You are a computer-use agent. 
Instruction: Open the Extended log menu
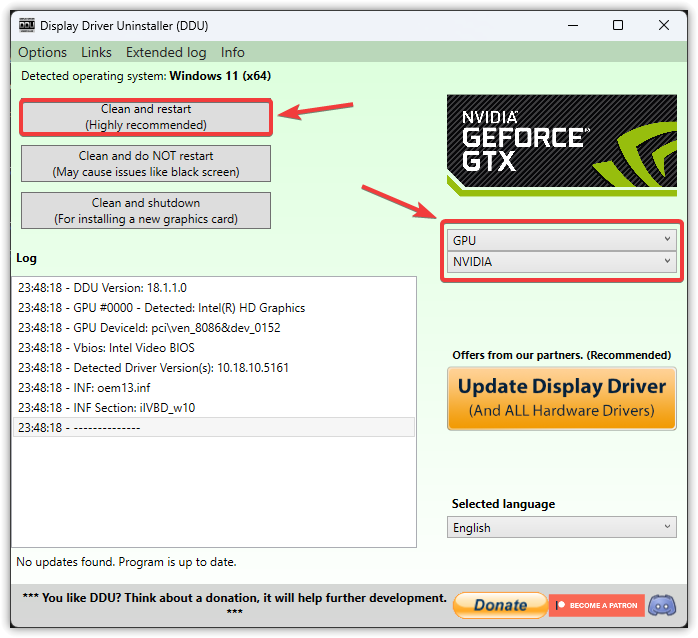[166, 52]
